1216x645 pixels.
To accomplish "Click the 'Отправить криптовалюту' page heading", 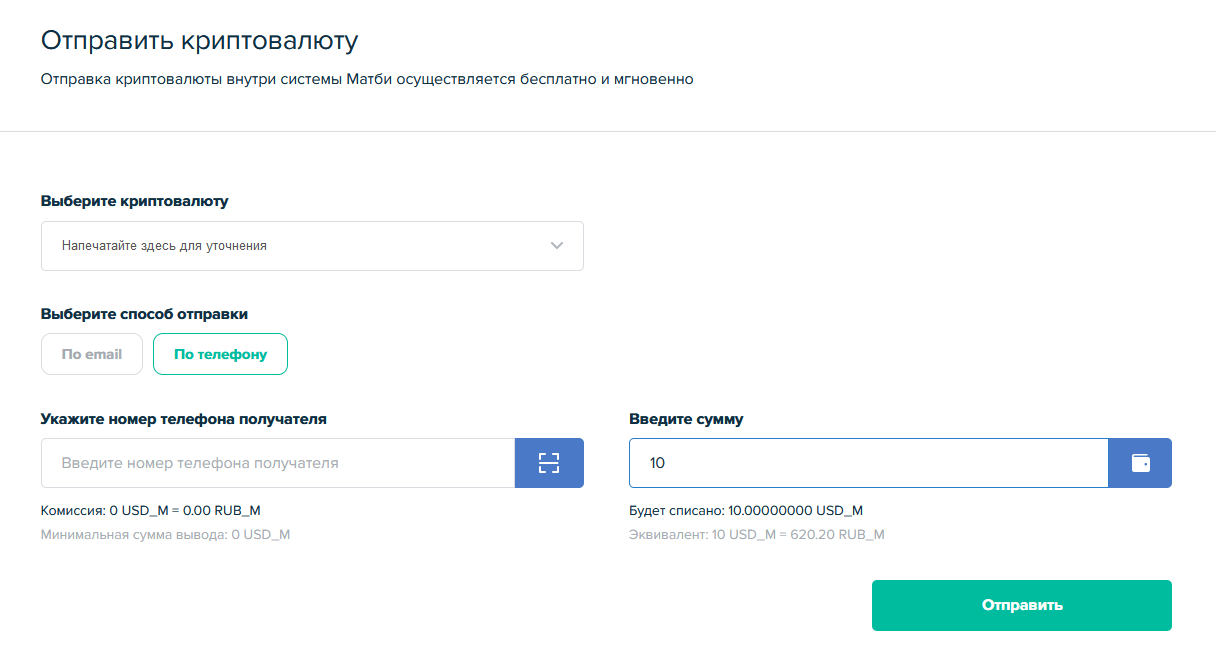I will (x=199, y=41).
